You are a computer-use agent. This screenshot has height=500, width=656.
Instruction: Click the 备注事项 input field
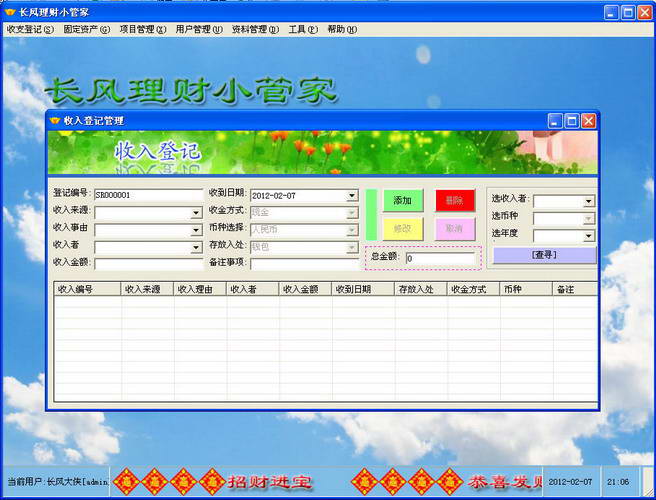click(303, 263)
